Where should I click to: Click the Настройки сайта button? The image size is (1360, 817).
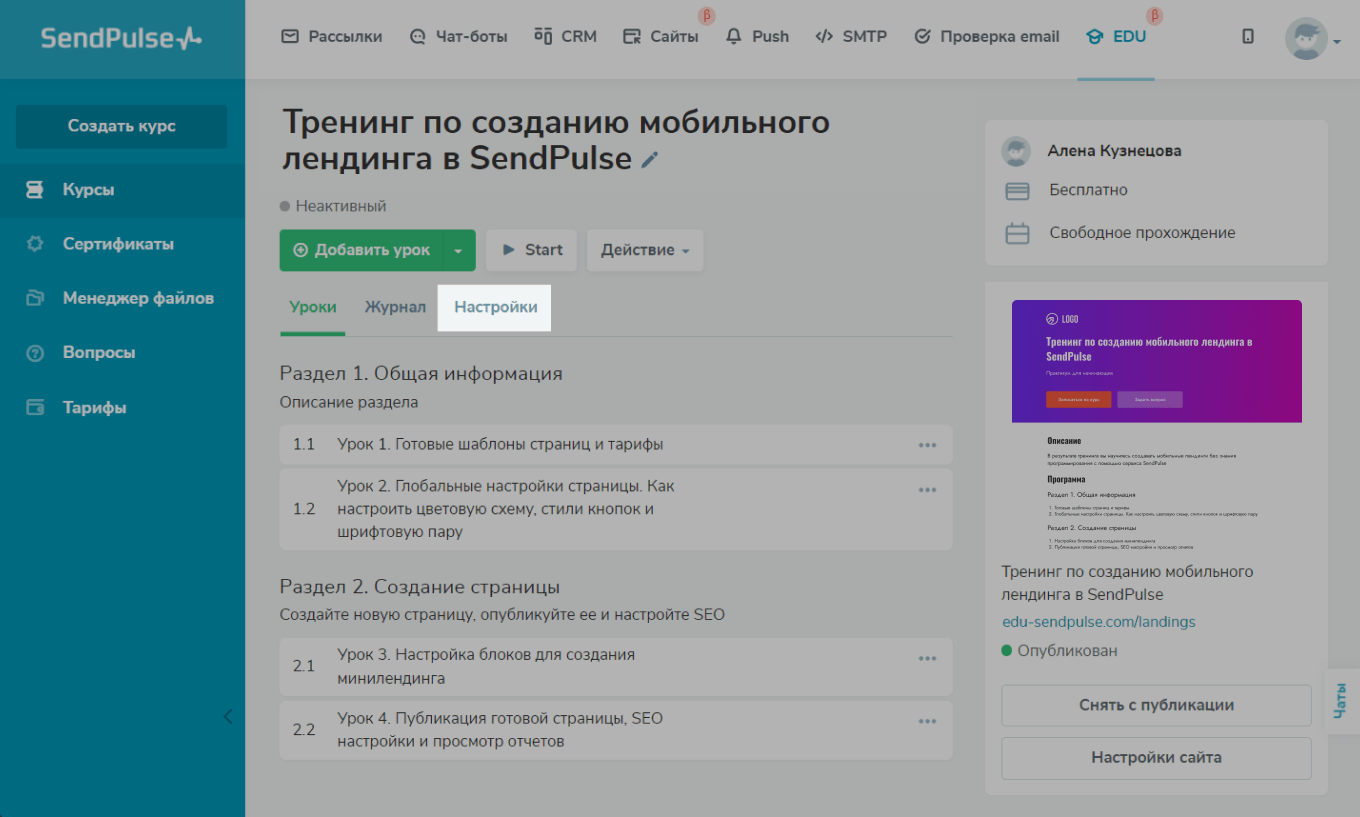click(x=1156, y=758)
